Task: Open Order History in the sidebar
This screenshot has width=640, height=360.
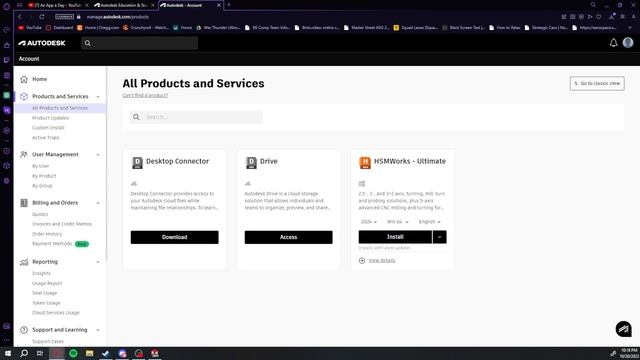Action: pyautogui.click(x=47, y=234)
